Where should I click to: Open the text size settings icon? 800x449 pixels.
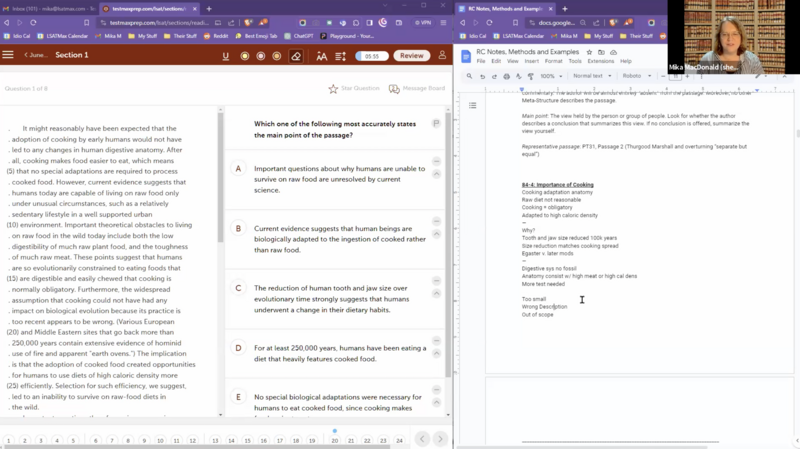click(x=321, y=56)
